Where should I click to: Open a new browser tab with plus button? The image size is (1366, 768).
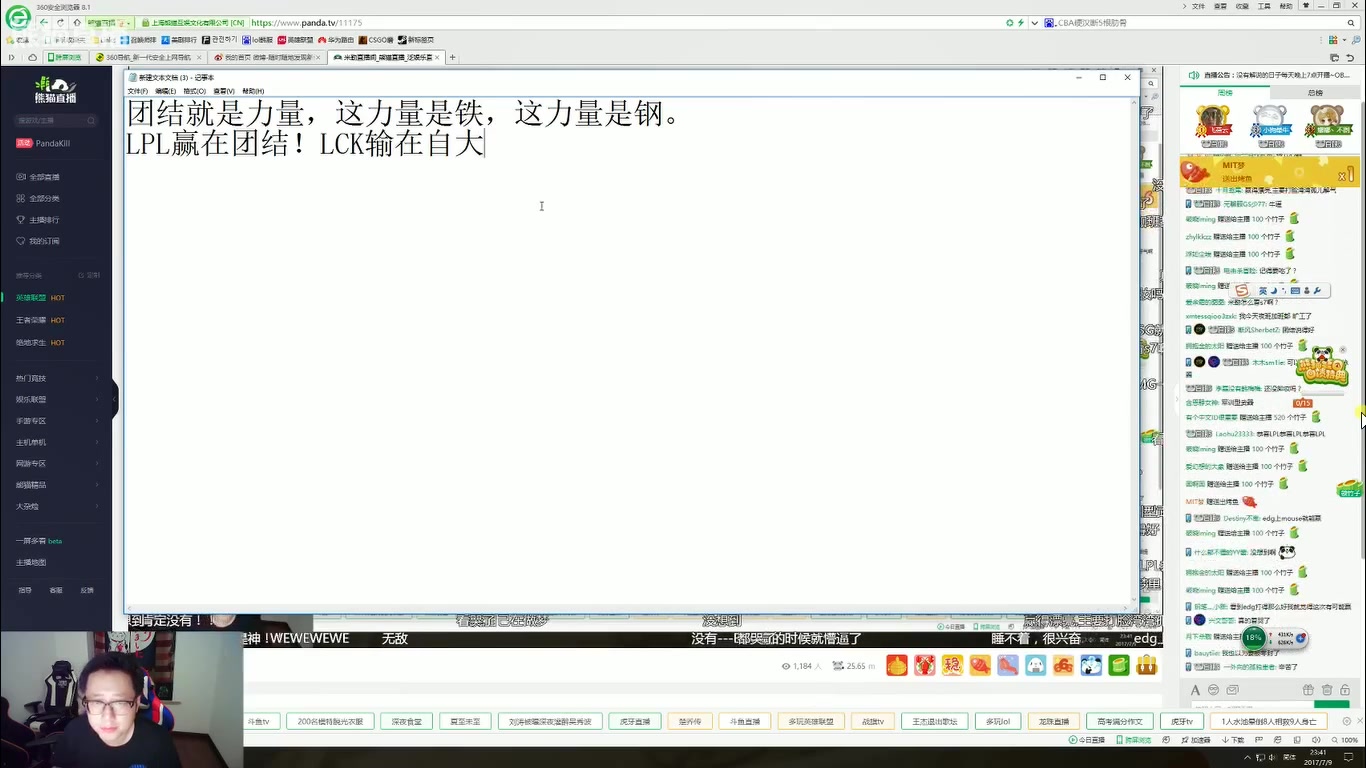453,57
